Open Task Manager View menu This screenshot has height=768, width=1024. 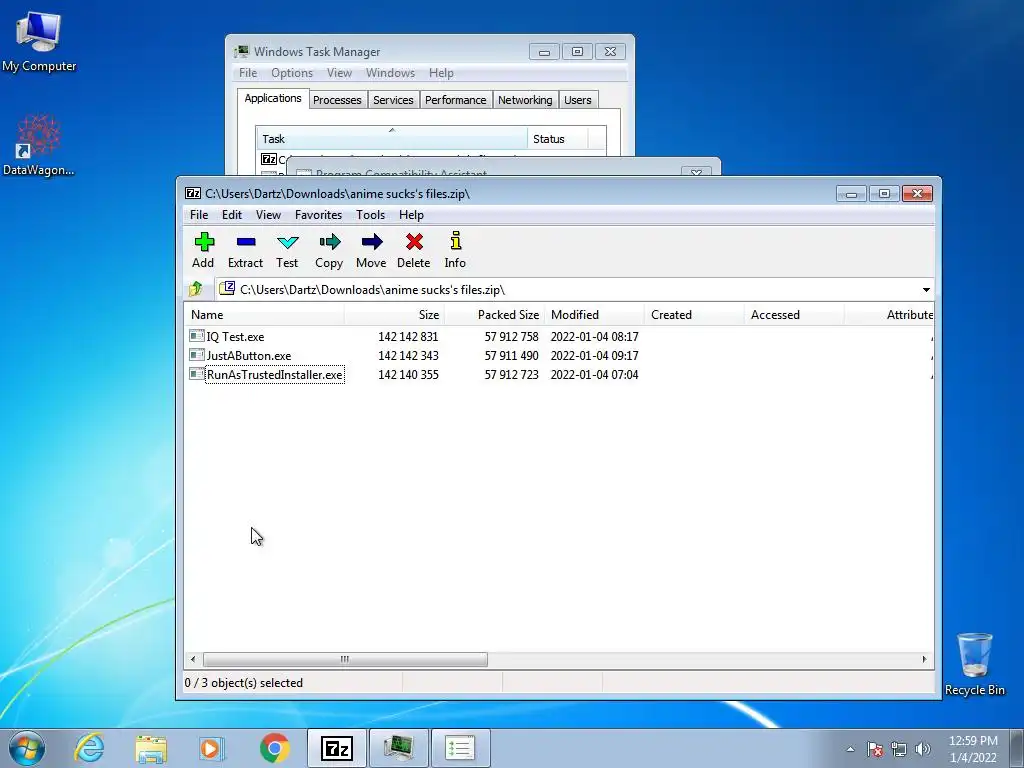click(x=340, y=73)
